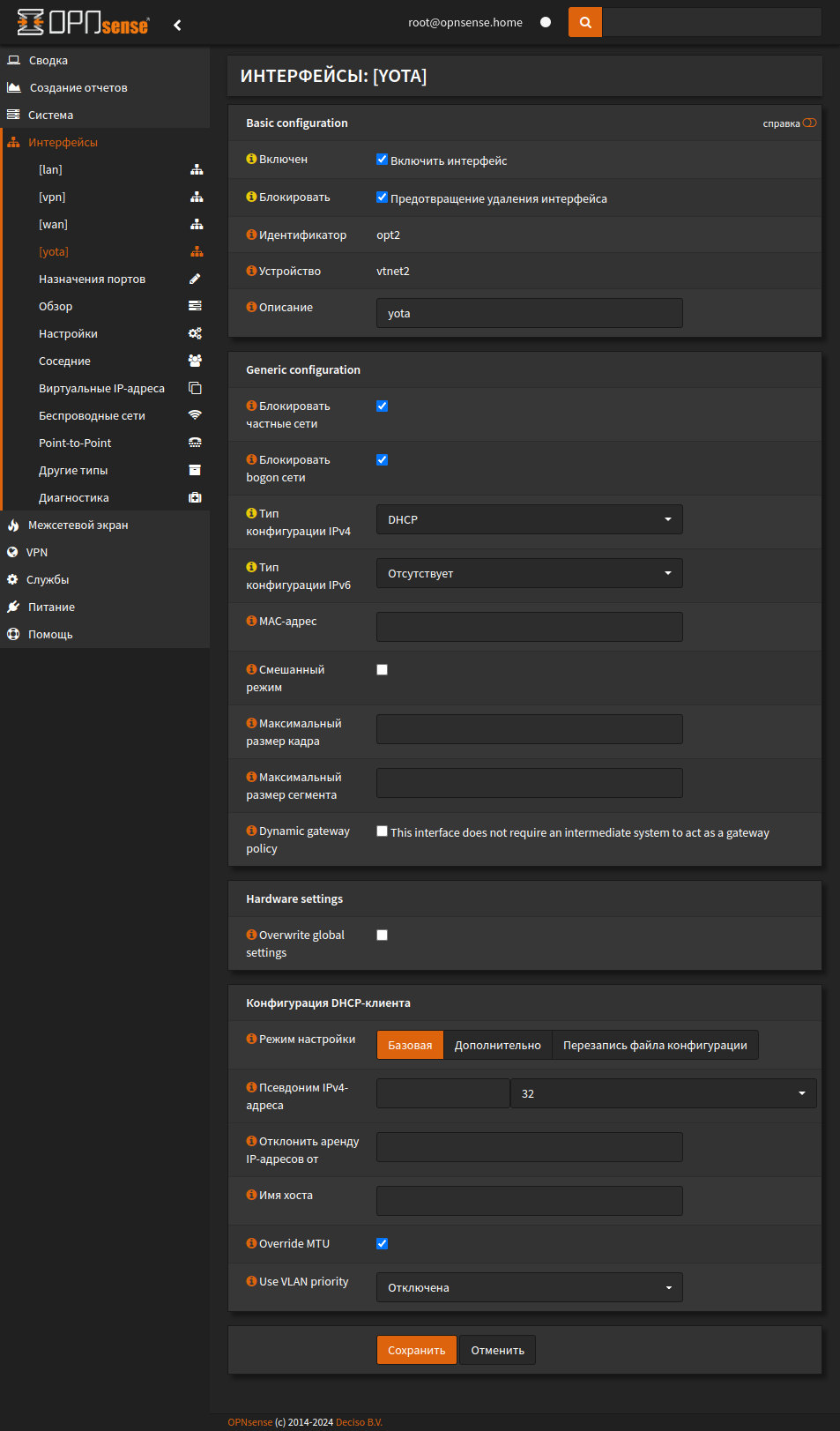Screen dimensions: 840x1431
Task: Click the network icon next to [lan]
Action: pos(197,169)
